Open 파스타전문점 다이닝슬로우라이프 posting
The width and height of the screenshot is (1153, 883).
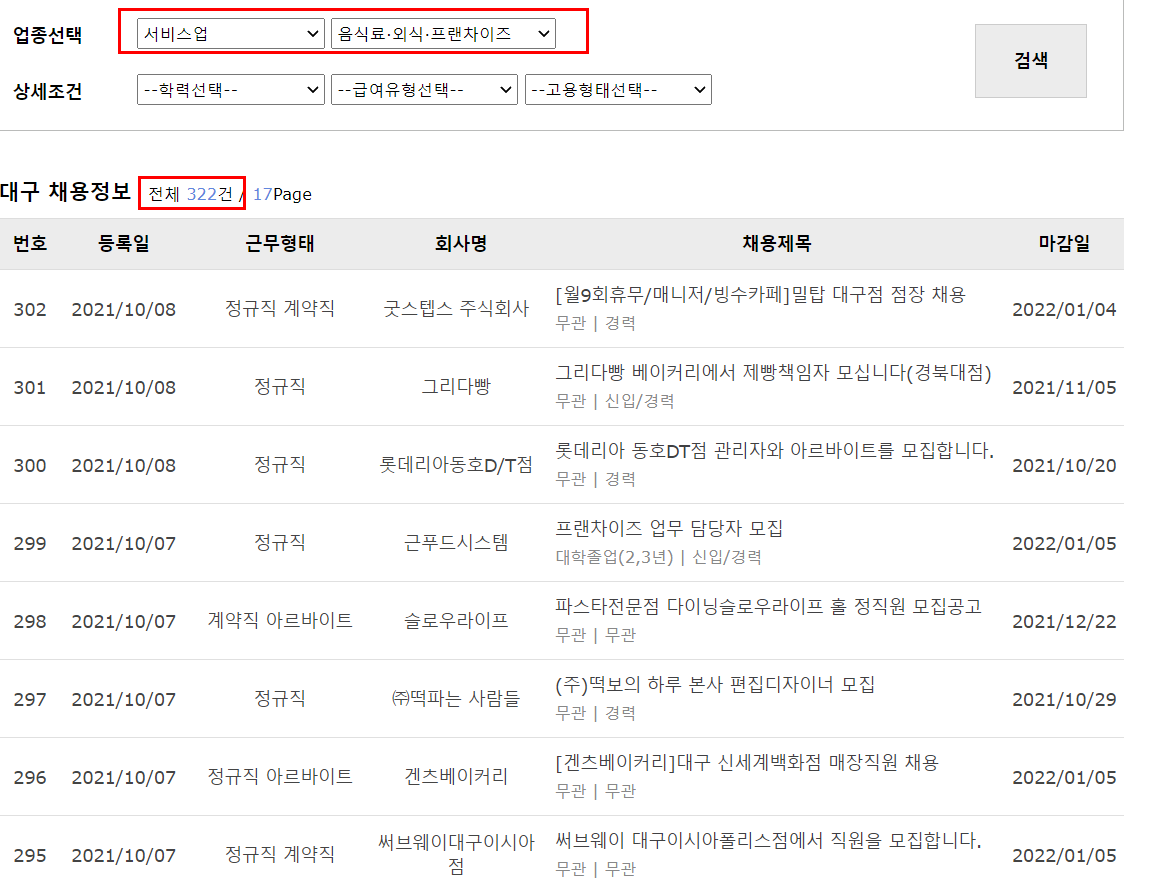tap(768, 607)
